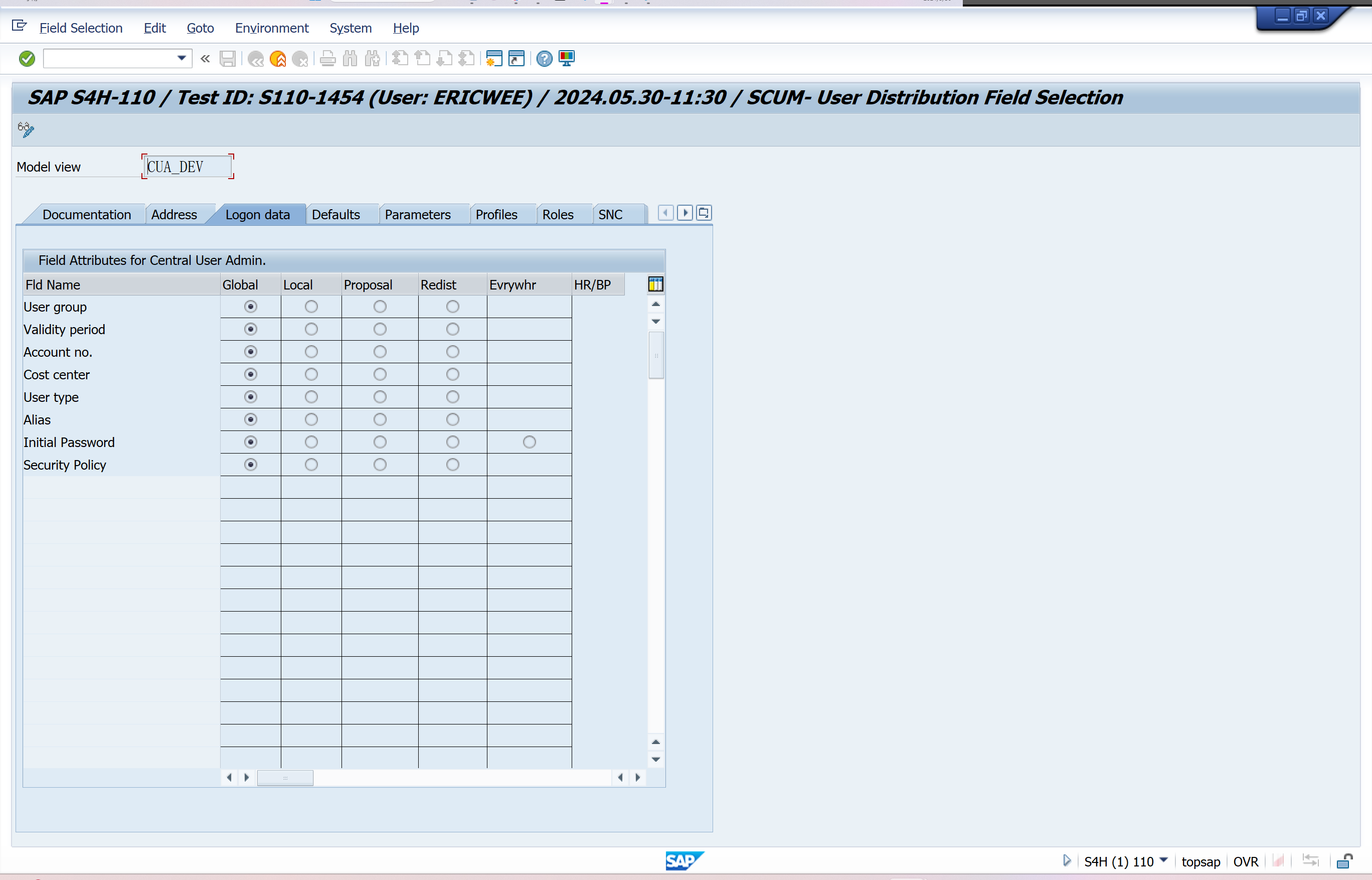This screenshot has width=1372, height=880.
Task: Open the Help question mark icon
Action: (x=544, y=59)
